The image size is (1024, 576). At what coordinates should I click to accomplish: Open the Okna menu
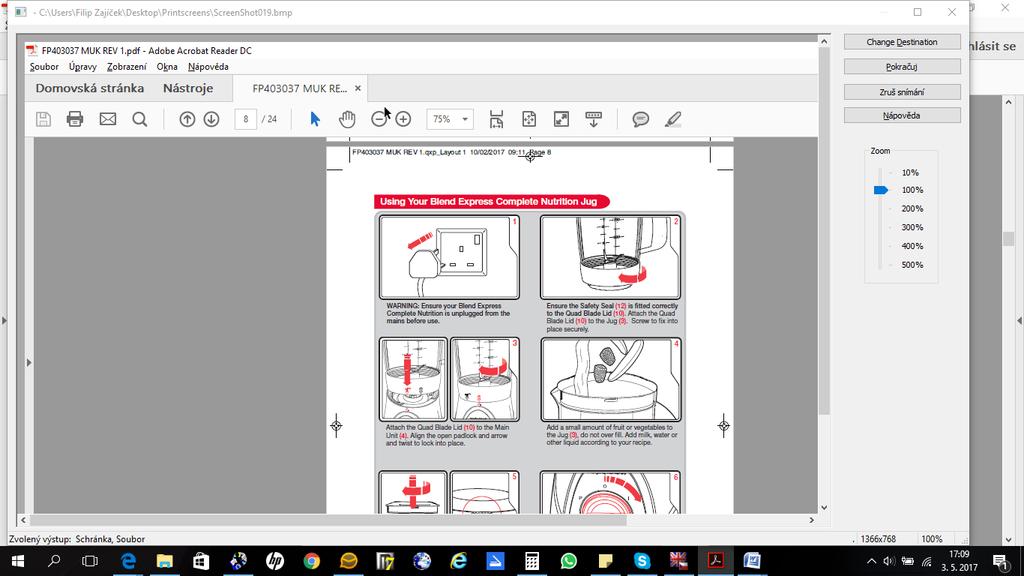click(x=167, y=67)
